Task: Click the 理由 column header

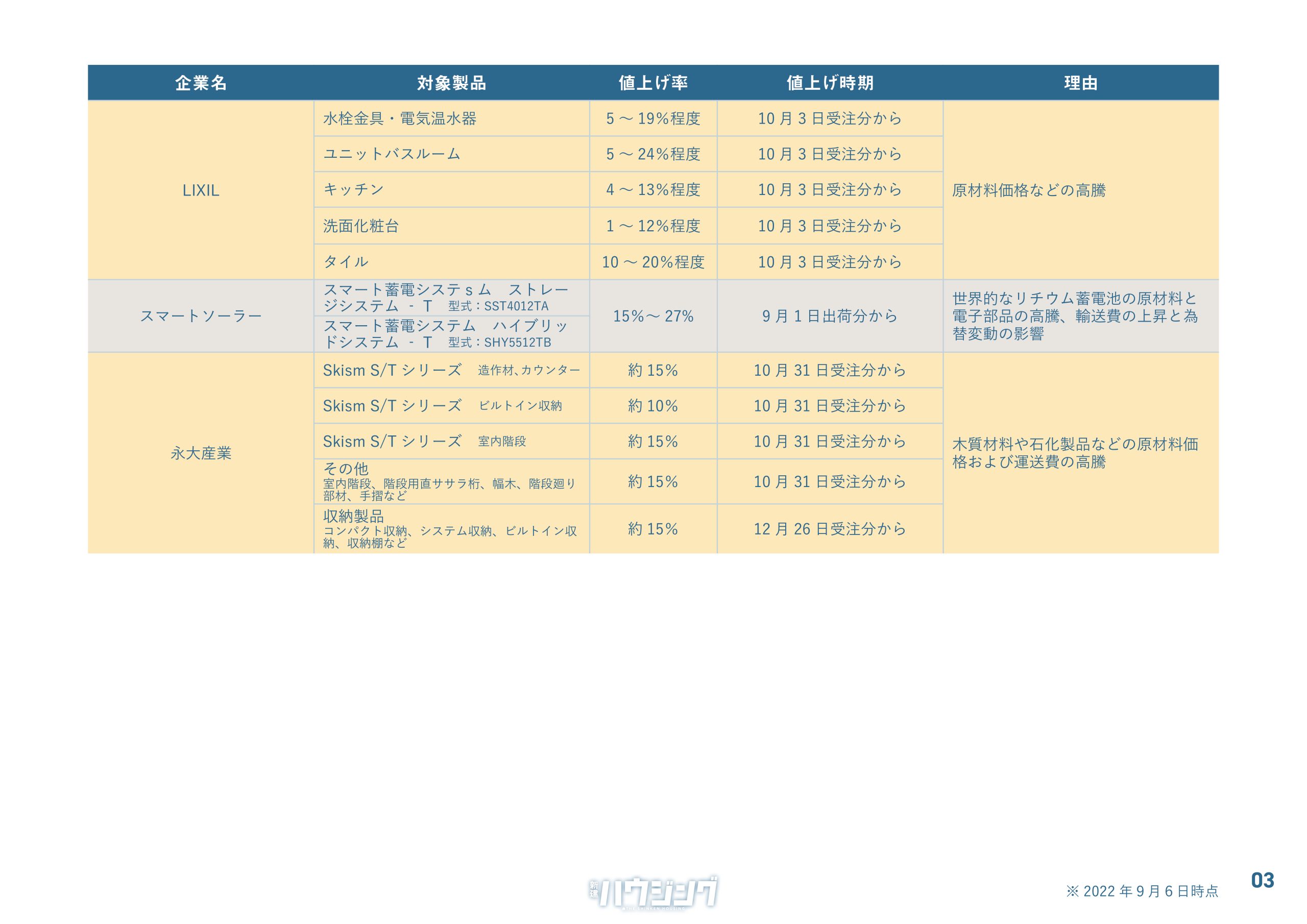Action: (x=1080, y=83)
